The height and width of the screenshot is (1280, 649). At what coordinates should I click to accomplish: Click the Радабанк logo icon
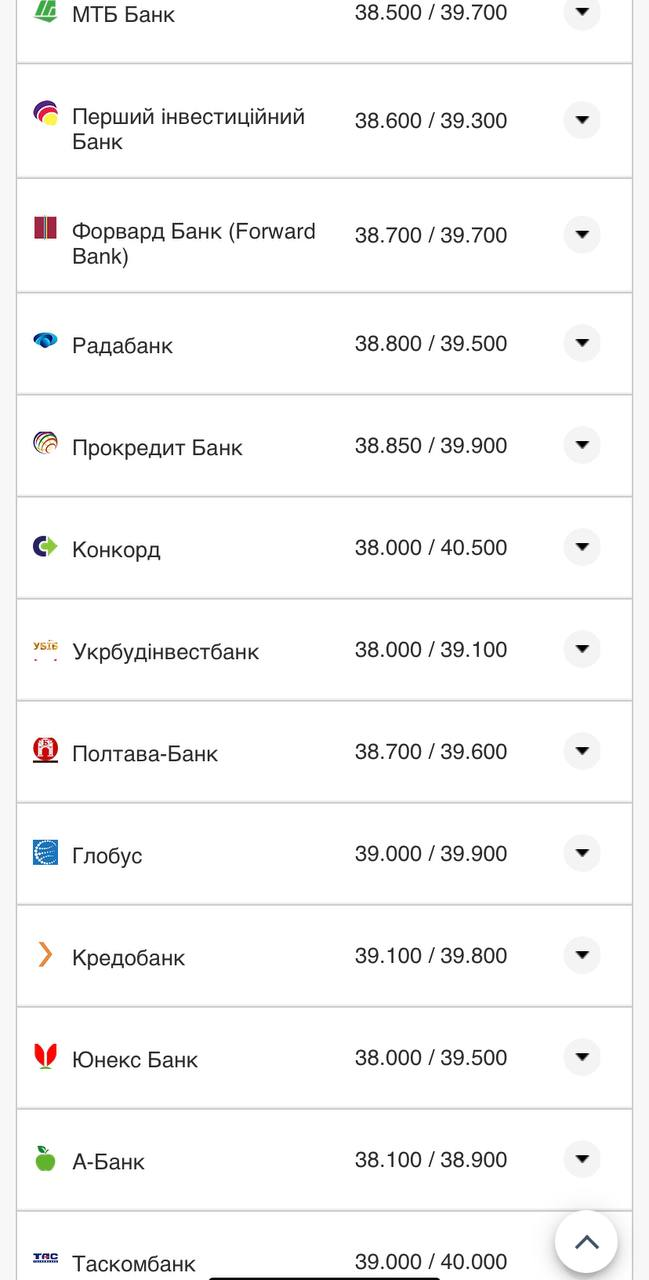tap(45, 341)
